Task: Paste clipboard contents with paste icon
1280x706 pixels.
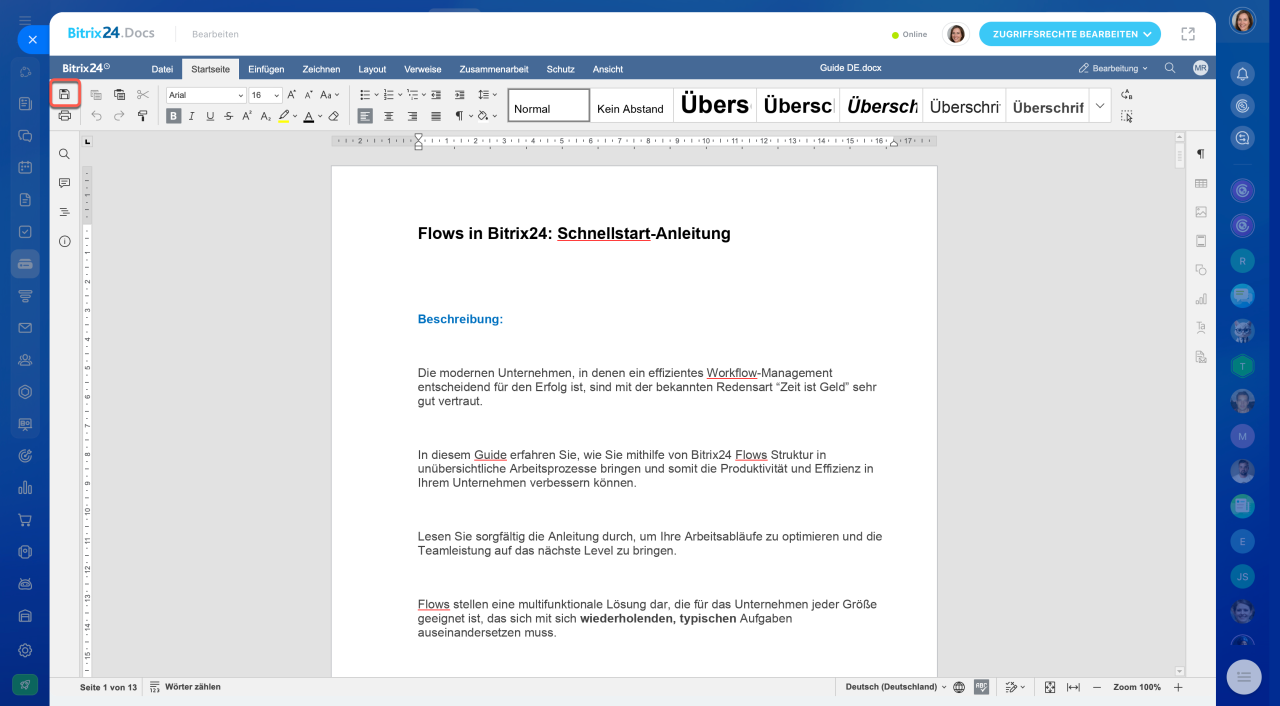Action: [119, 95]
